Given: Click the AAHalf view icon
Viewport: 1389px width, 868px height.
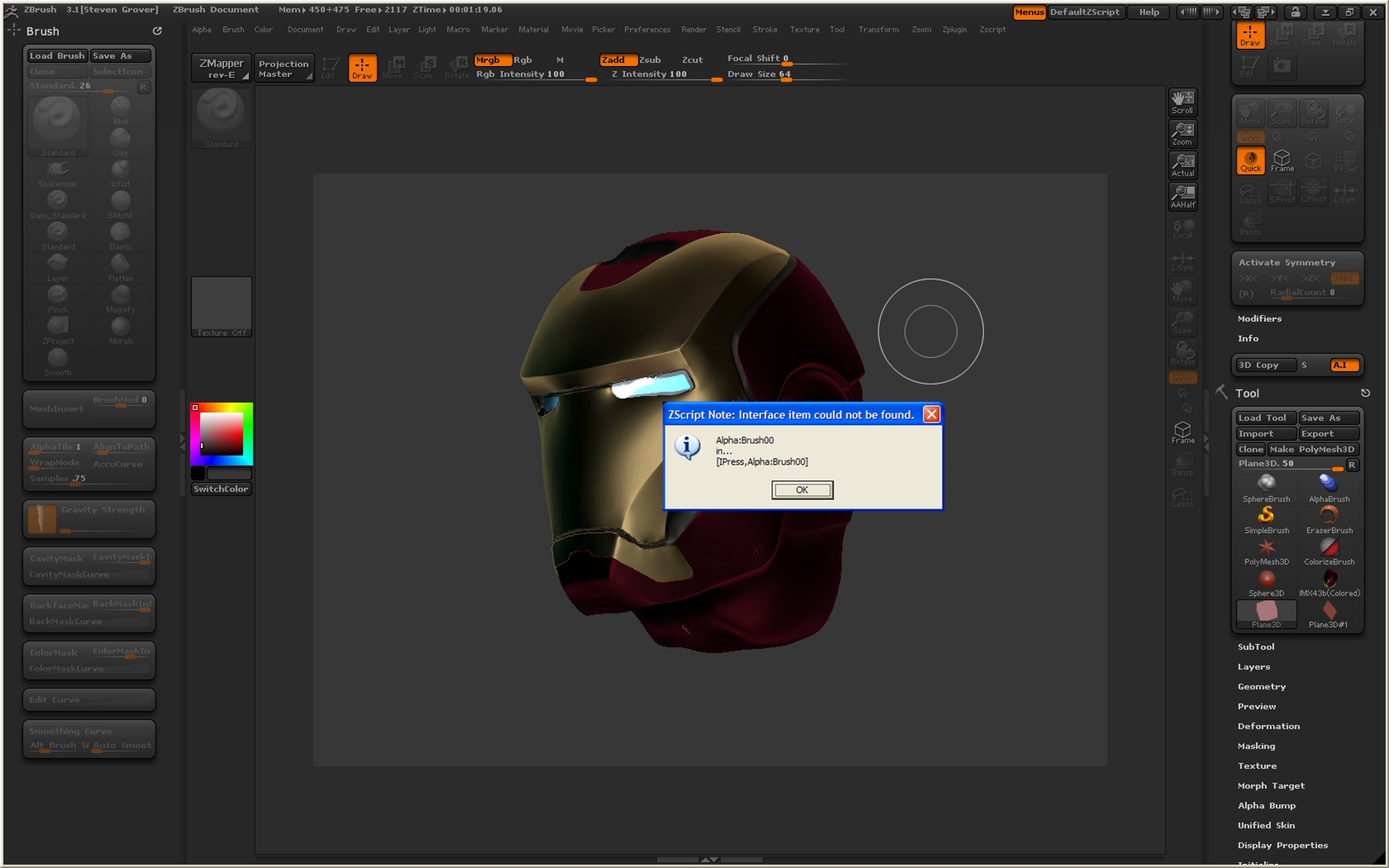Looking at the screenshot, I should click(x=1182, y=196).
